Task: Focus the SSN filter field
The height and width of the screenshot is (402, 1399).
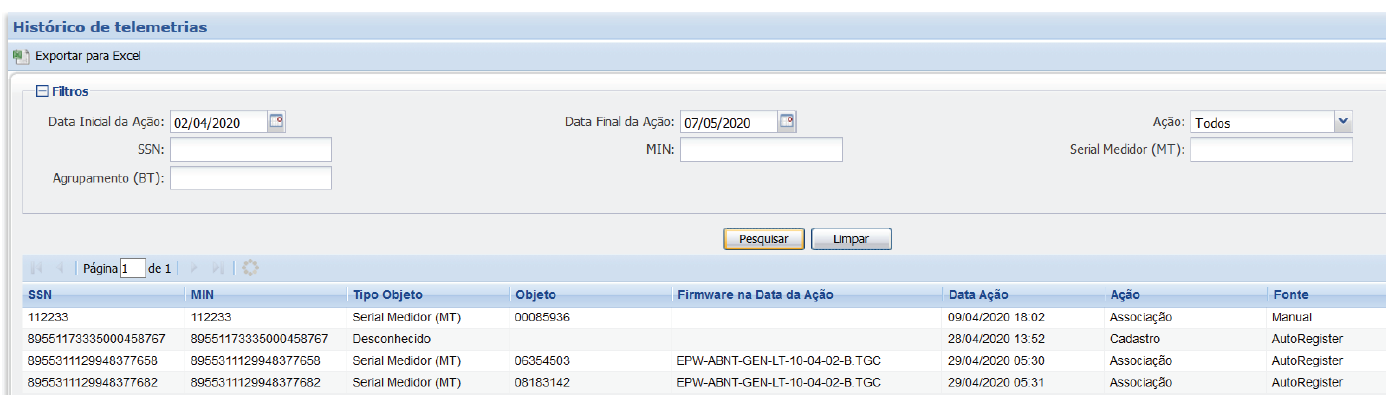Action: click(251, 150)
